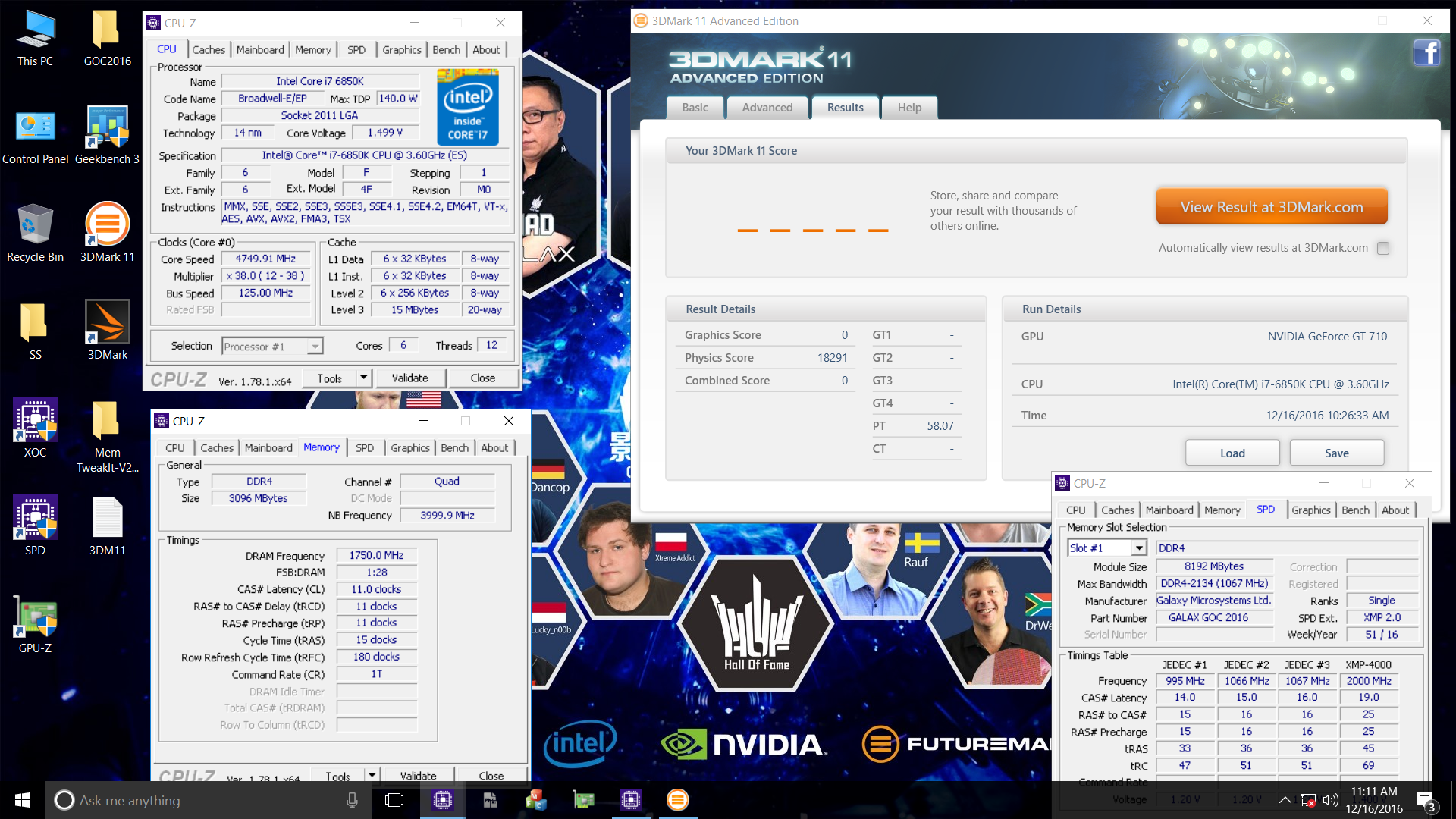The width and height of the screenshot is (1456, 819).
Task: Click Validate in top CPU-Z window
Action: coord(409,378)
